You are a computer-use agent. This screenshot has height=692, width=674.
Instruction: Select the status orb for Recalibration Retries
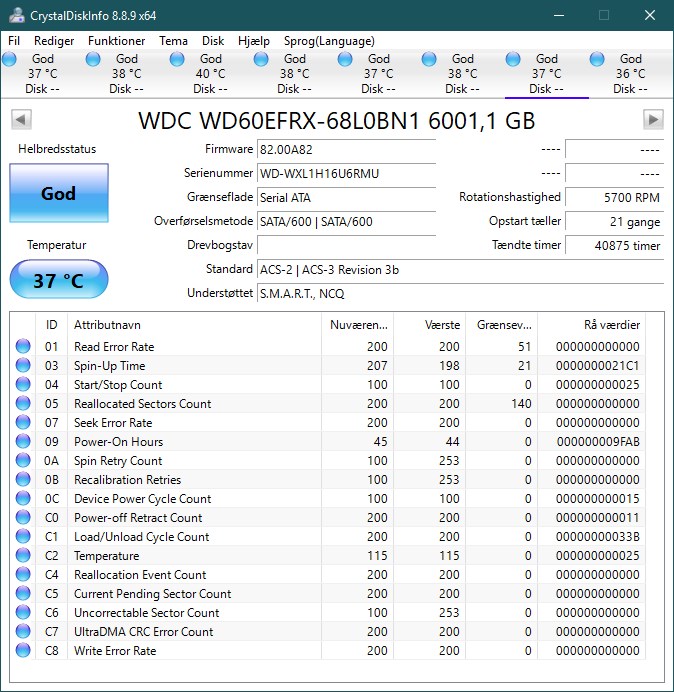[23, 479]
